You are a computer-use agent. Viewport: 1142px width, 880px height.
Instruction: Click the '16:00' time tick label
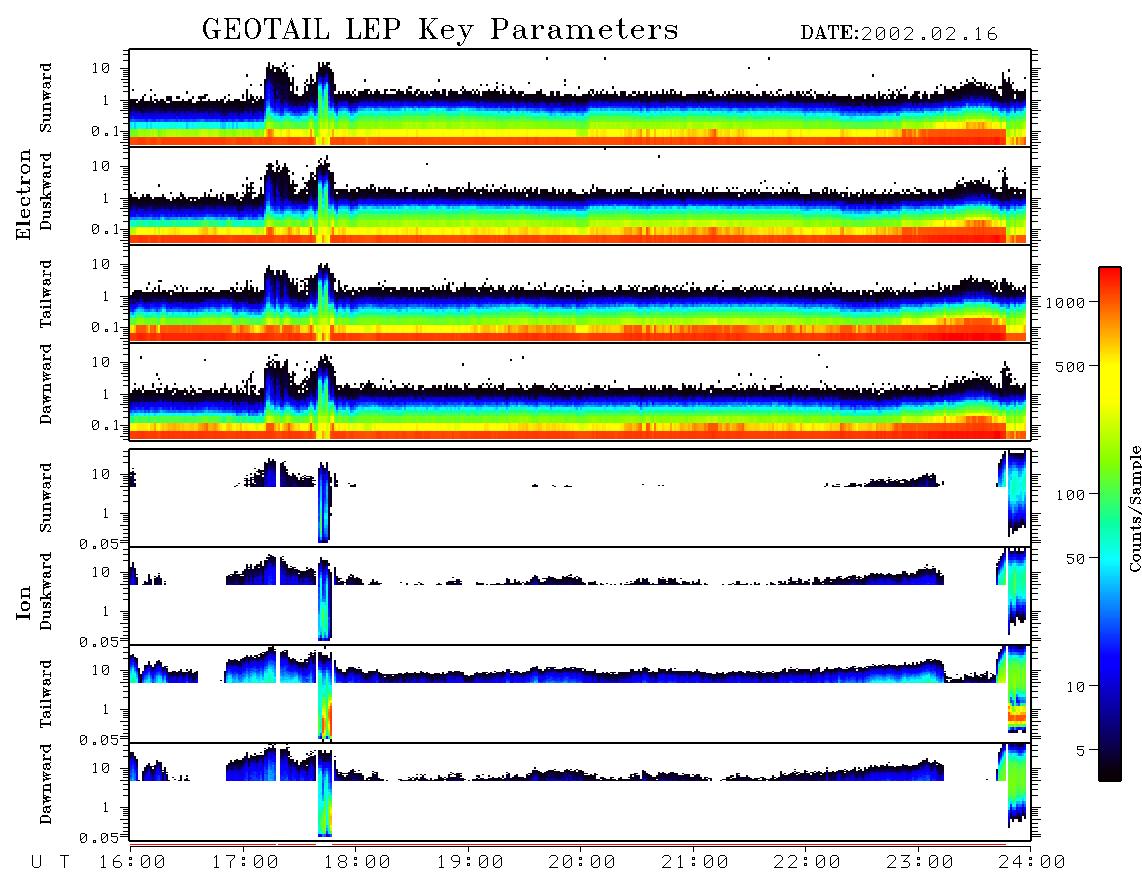point(133,863)
